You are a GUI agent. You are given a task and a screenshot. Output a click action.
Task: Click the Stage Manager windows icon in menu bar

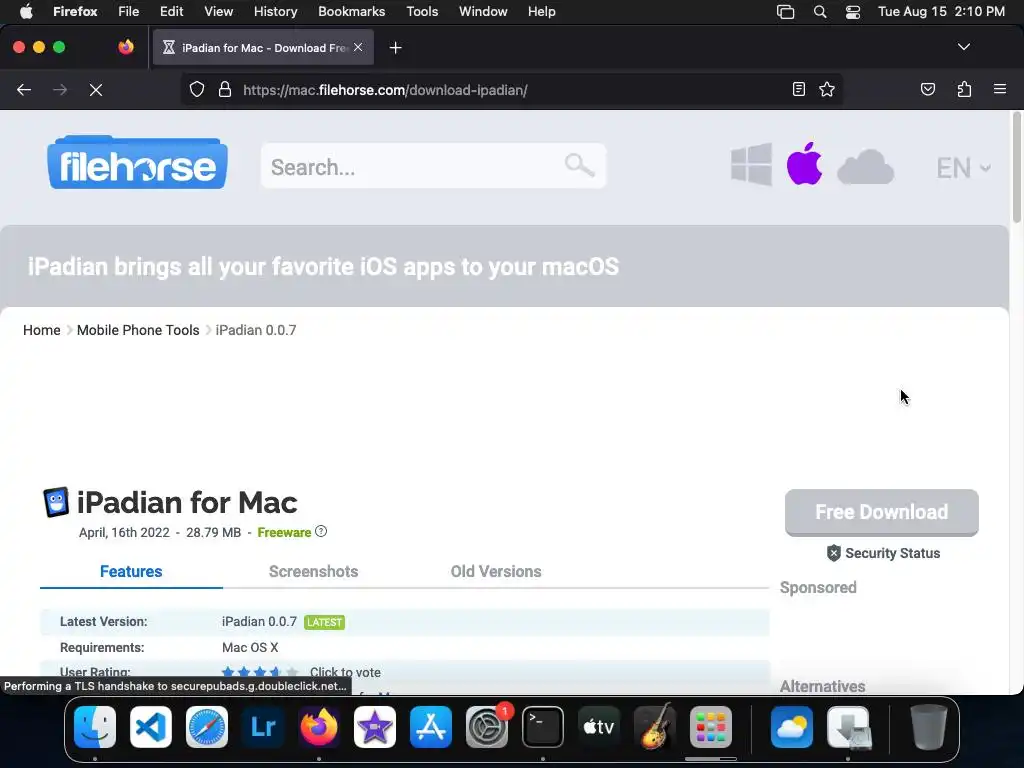786,12
